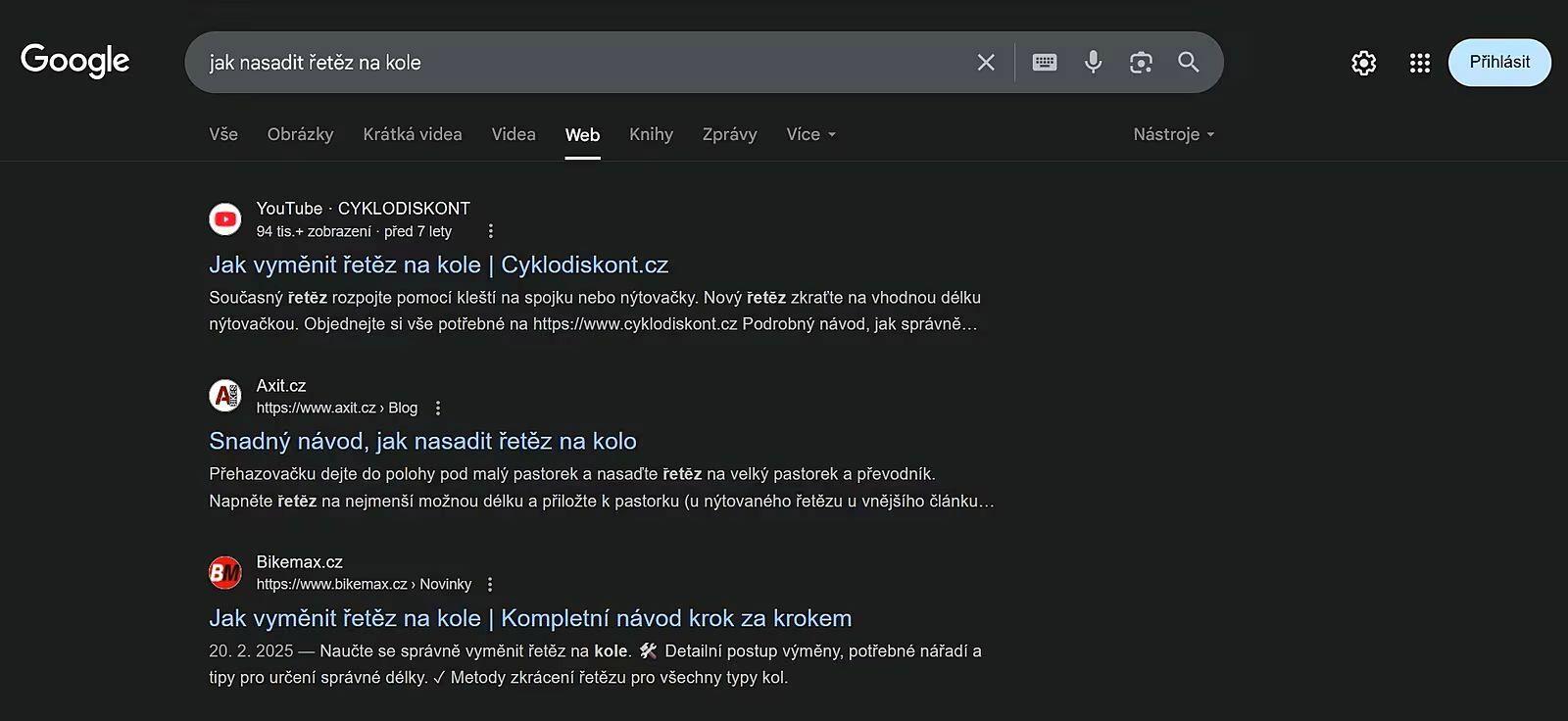Viewport: 1568px width, 721px height.
Task: Submit search with magnifier icon
Action: (x=1189, y=63)
